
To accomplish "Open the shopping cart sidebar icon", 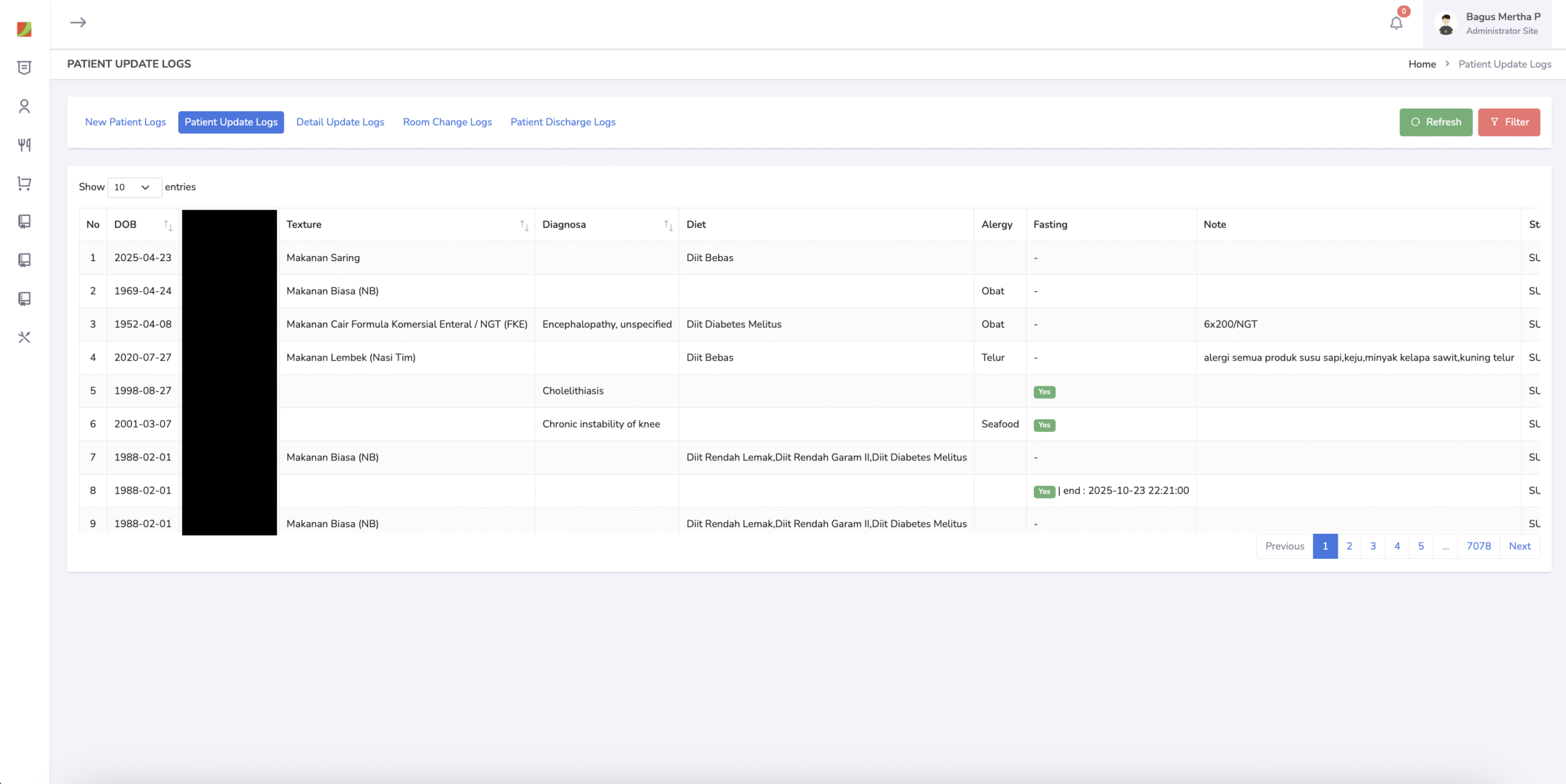I will coord(24,183).
